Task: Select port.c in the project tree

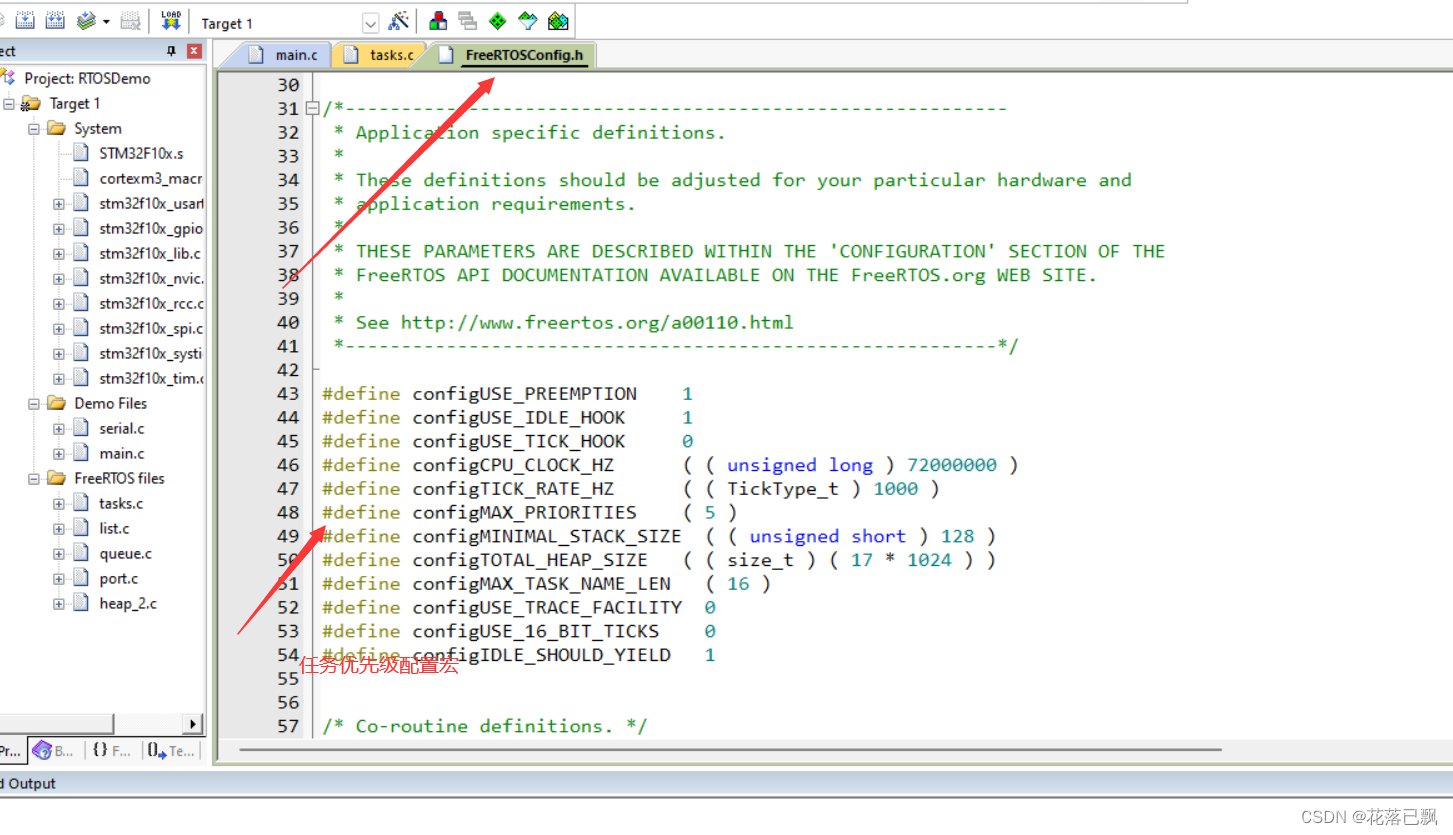Action: pyautogui.click(x=119, y=578)
